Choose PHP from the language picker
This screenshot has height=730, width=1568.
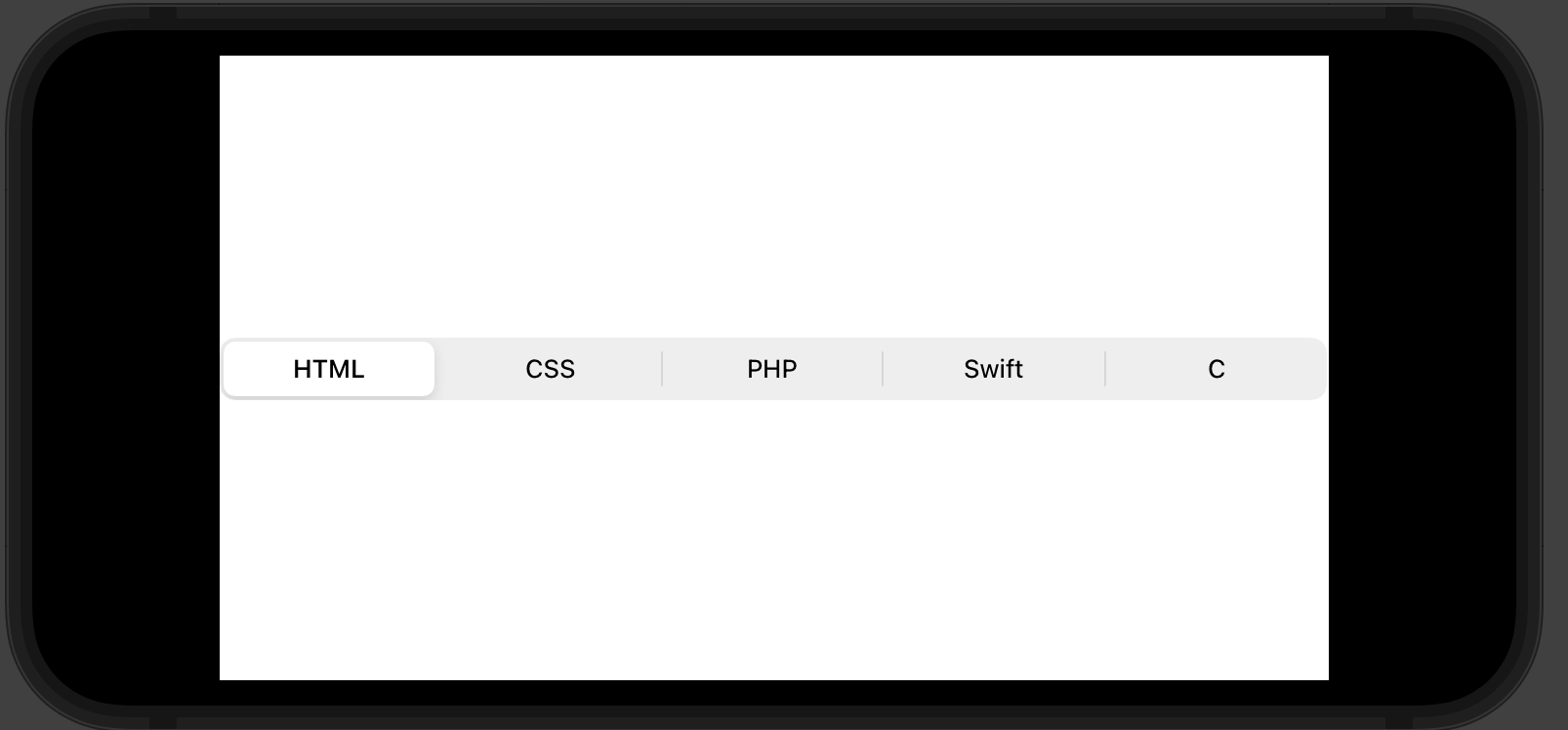771,369
